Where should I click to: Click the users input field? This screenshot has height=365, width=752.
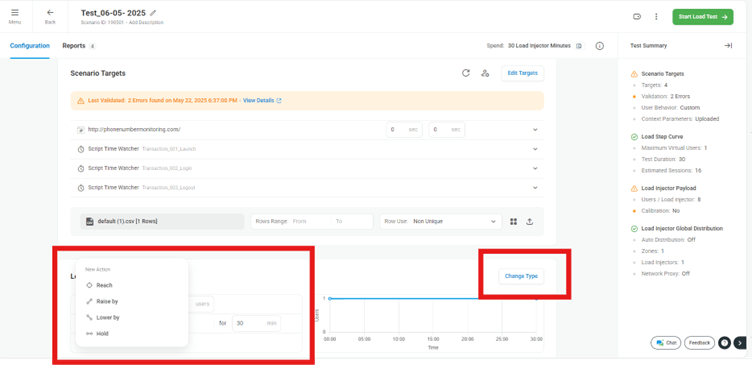[x=202, y=304]
